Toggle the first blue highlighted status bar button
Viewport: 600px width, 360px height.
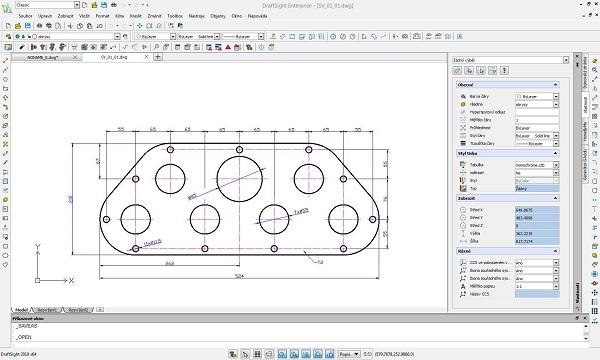click(282, 354)
